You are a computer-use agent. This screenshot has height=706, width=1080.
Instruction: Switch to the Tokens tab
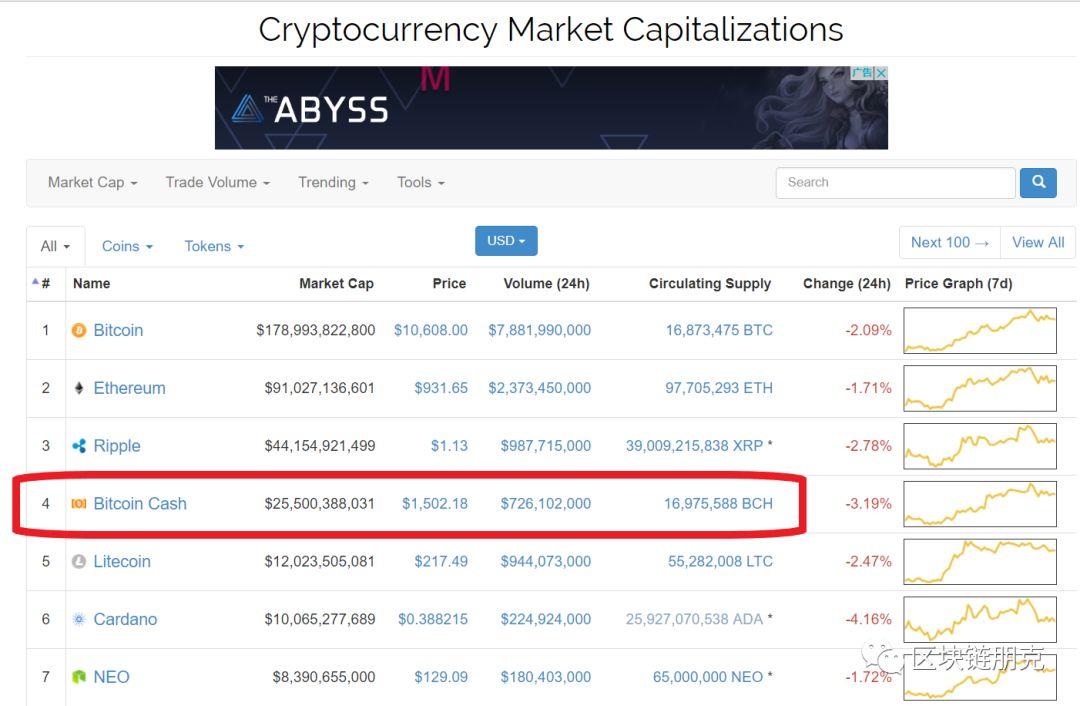pos(214,247)
